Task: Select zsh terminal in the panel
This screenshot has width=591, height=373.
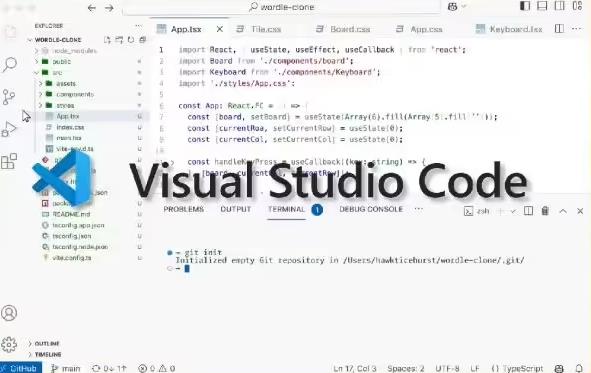Action: pos(477,211)
